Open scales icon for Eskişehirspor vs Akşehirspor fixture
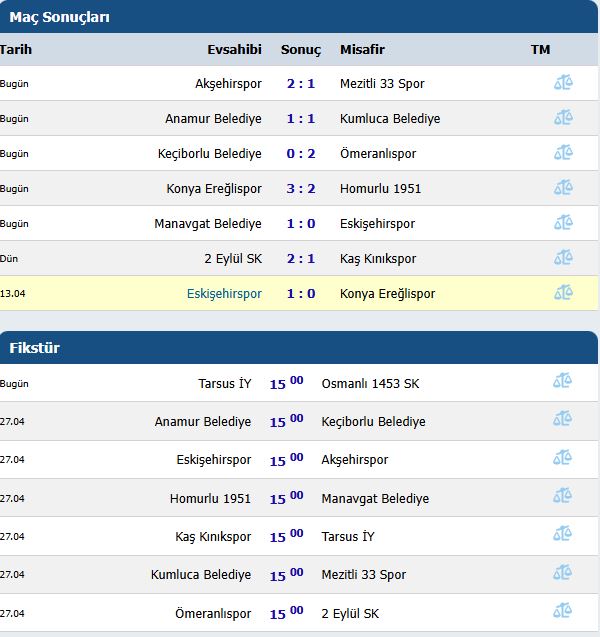The image size is (600, 637). click(563, 457)
